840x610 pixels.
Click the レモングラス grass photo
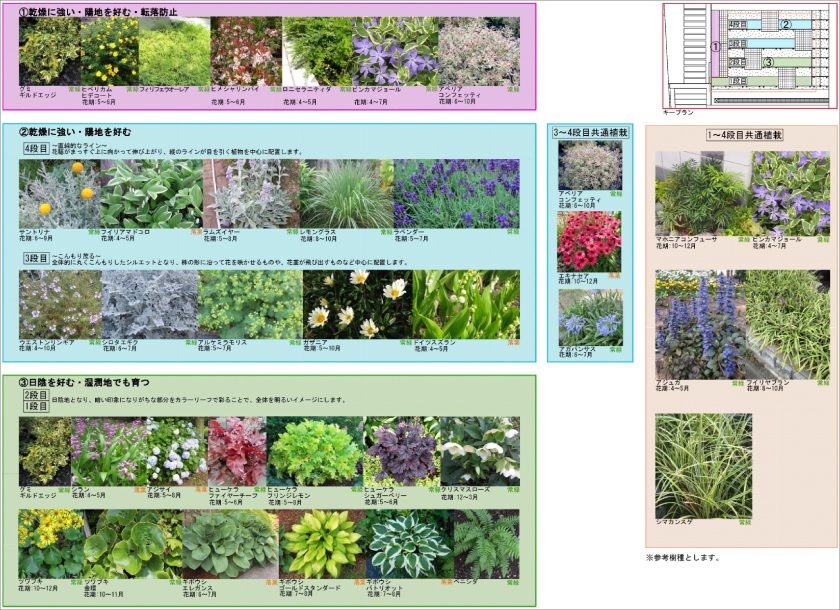point(347,194)
